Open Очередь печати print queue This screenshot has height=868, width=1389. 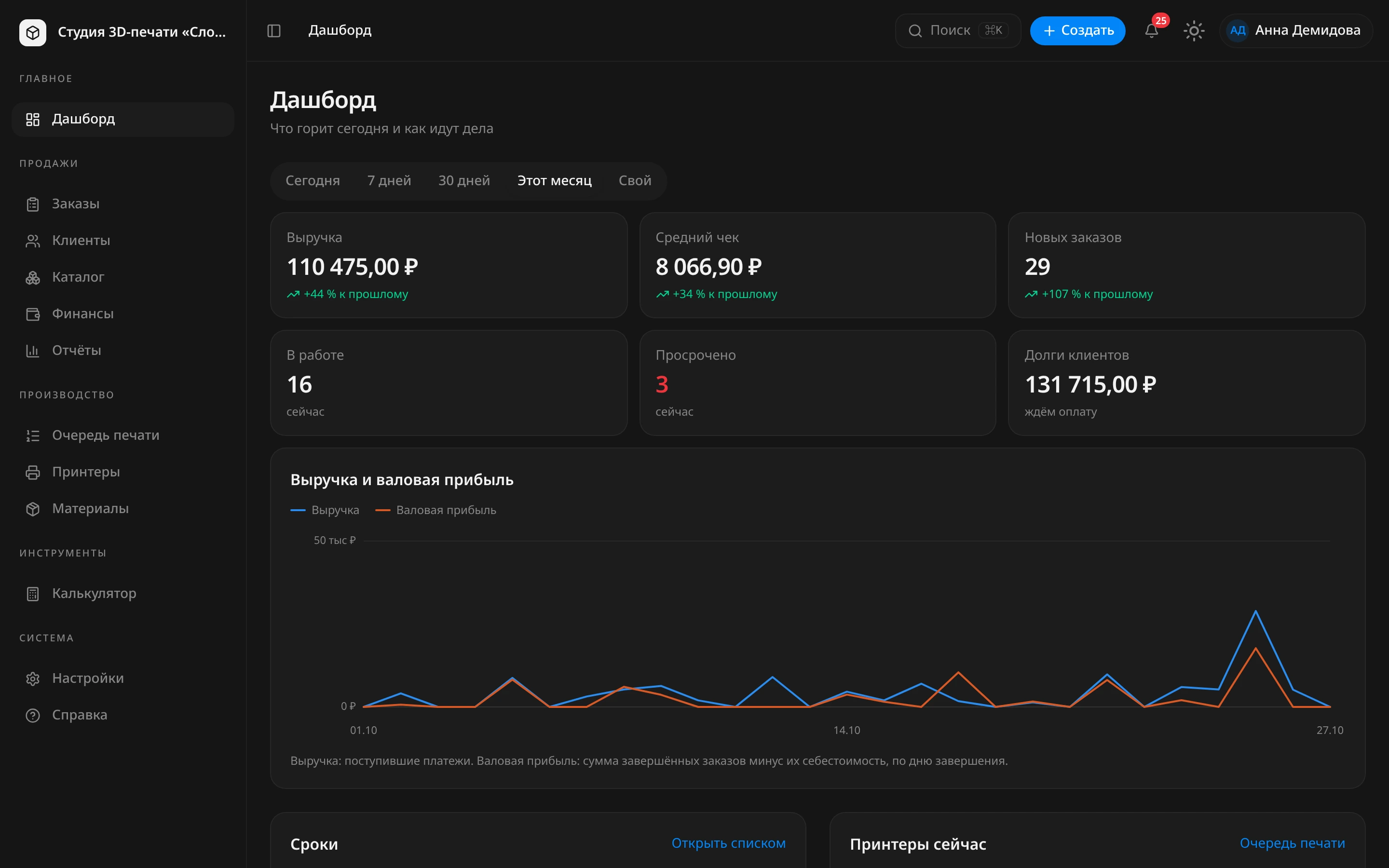click(x=123, y=435)
